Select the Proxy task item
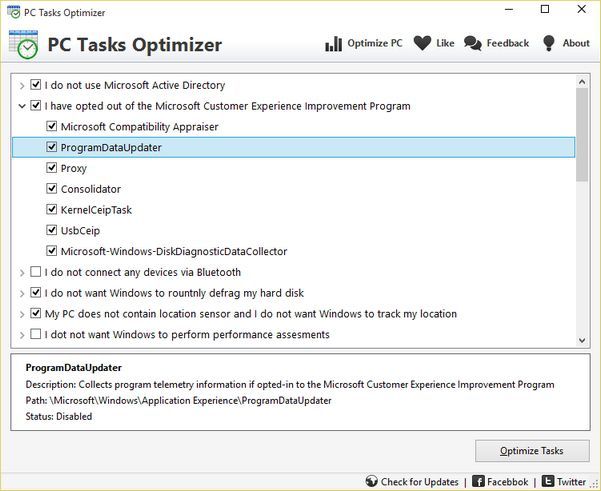Viewport: 601px width, 491px height. [x=73, y=168]
